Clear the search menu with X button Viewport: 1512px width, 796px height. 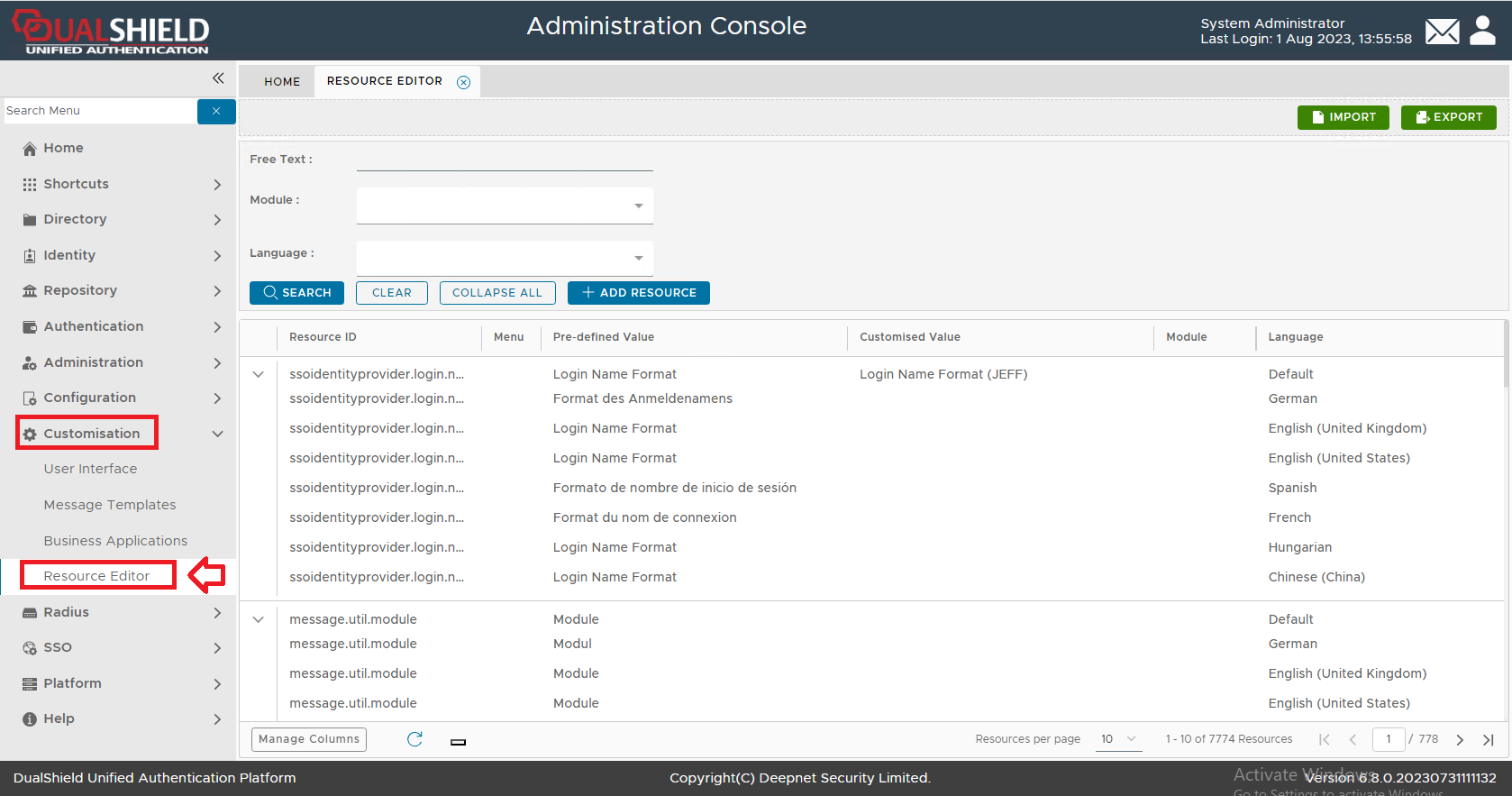[216, 111]
